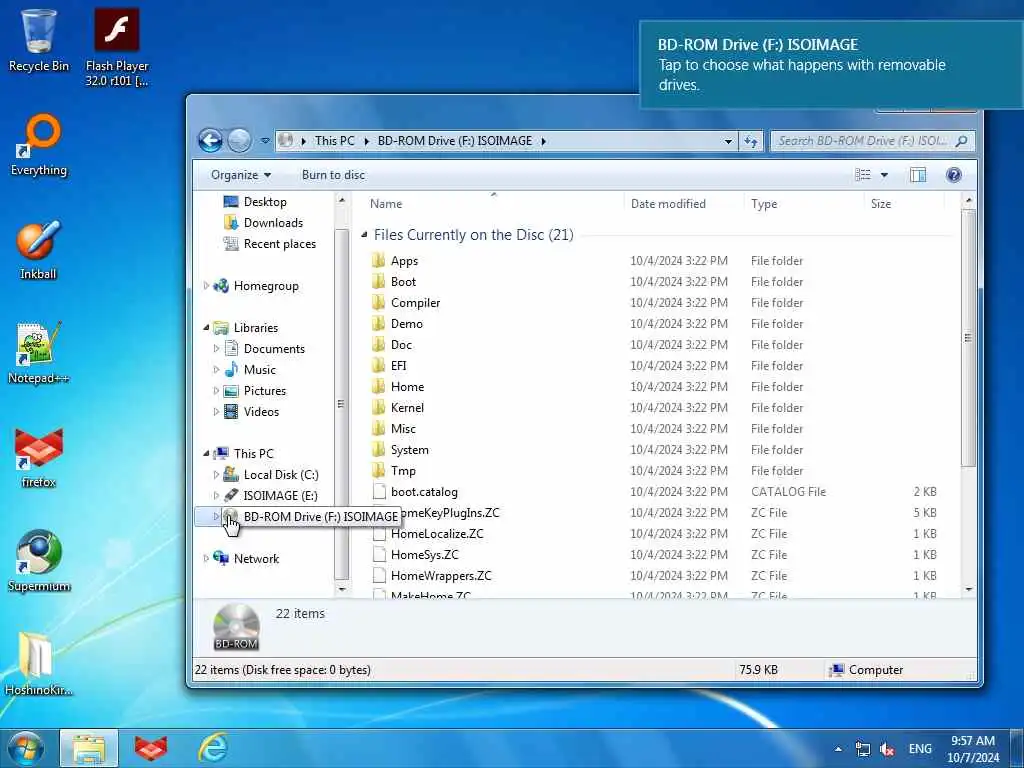The height and width of the screenshot is (768, 1024).
Task: Click the BD-ROM Drive (F:) ISOIMAGE breadcrumb
Action: 455,141
